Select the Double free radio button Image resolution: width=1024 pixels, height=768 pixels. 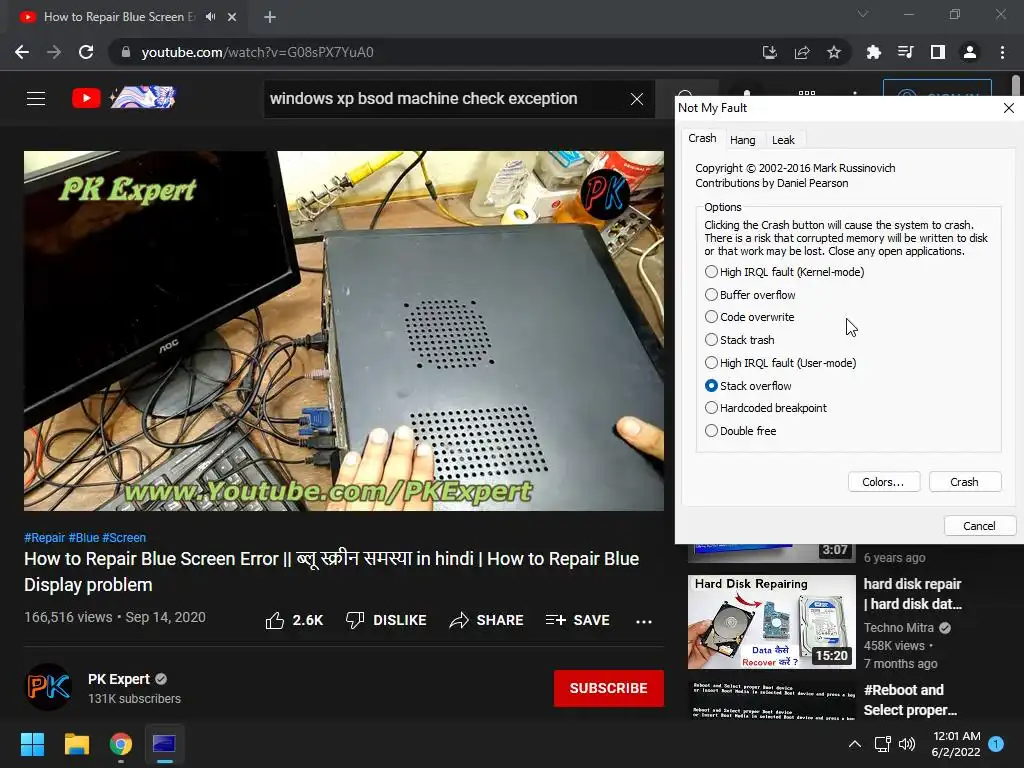pyautogui.click(x=741, y=431)
